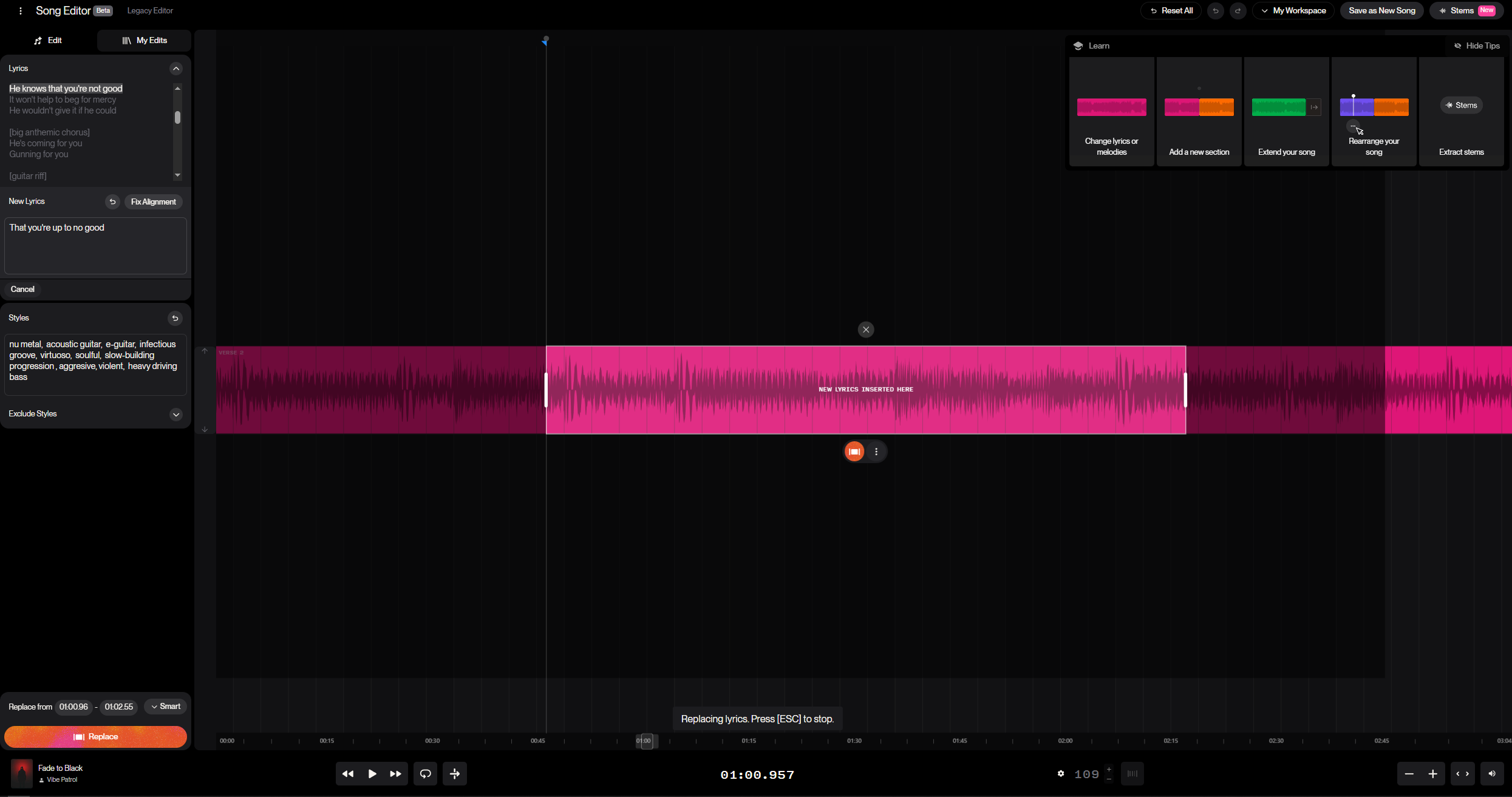Open the Legacy Editor

tap(150, 11)
